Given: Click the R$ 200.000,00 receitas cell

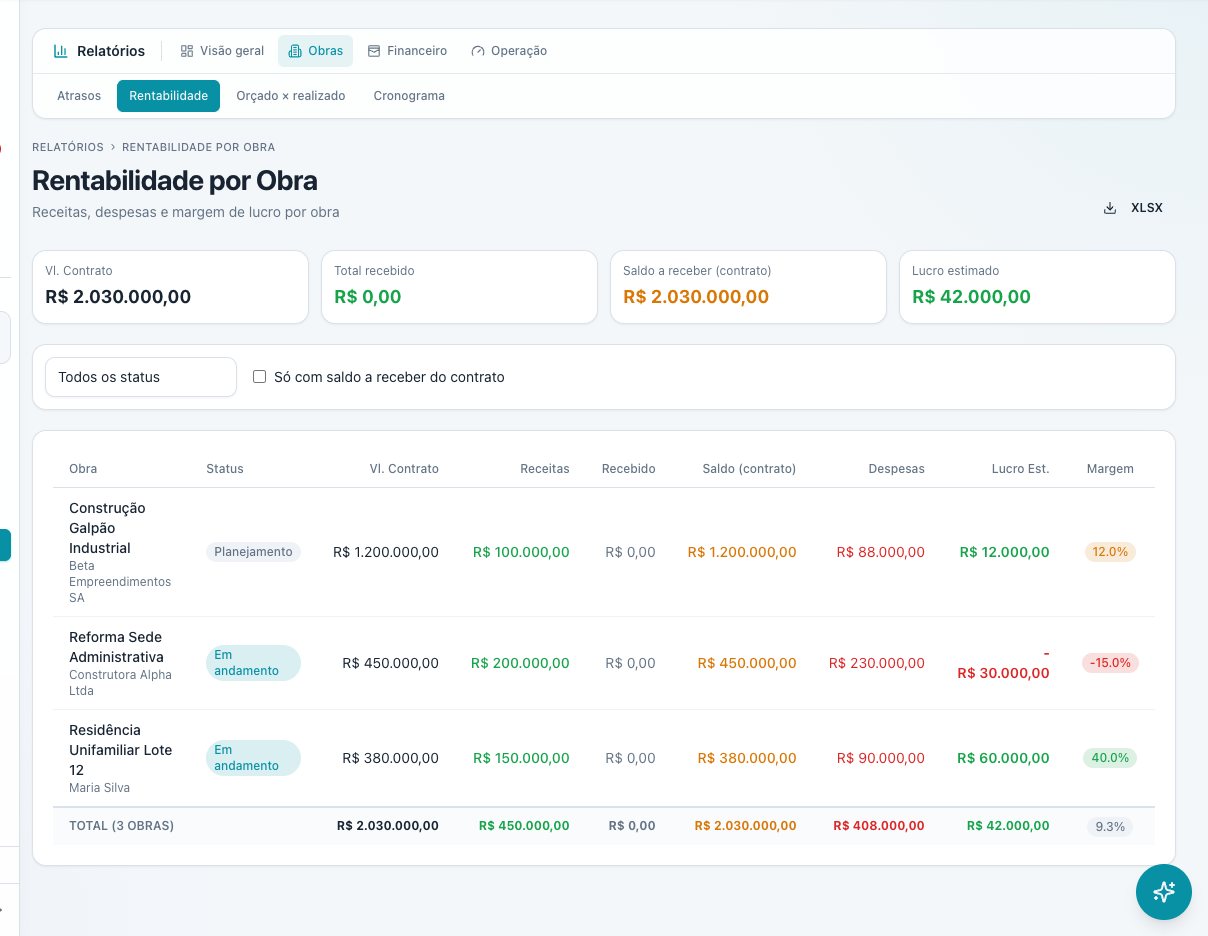Looking at the screenshot, I should pyautogui.click(x=520, y=663).
